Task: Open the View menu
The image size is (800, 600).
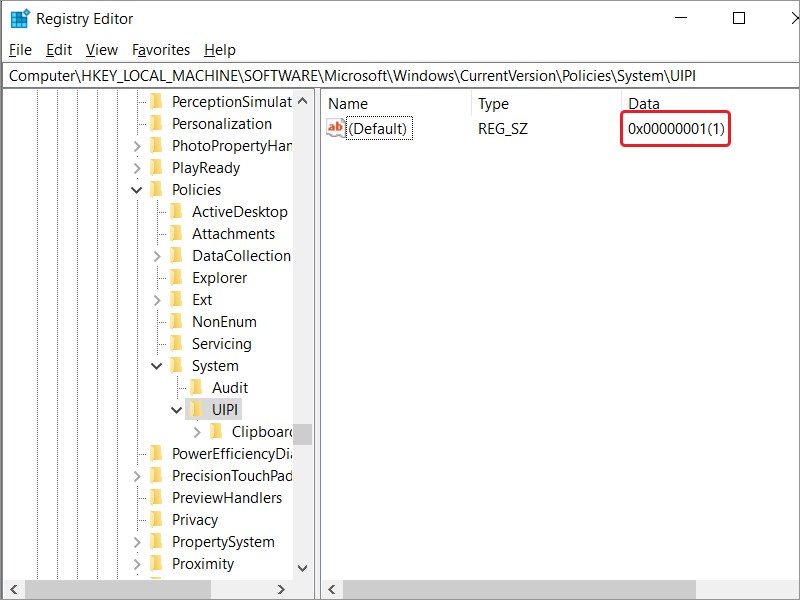Action: click(x=102, y=49)
